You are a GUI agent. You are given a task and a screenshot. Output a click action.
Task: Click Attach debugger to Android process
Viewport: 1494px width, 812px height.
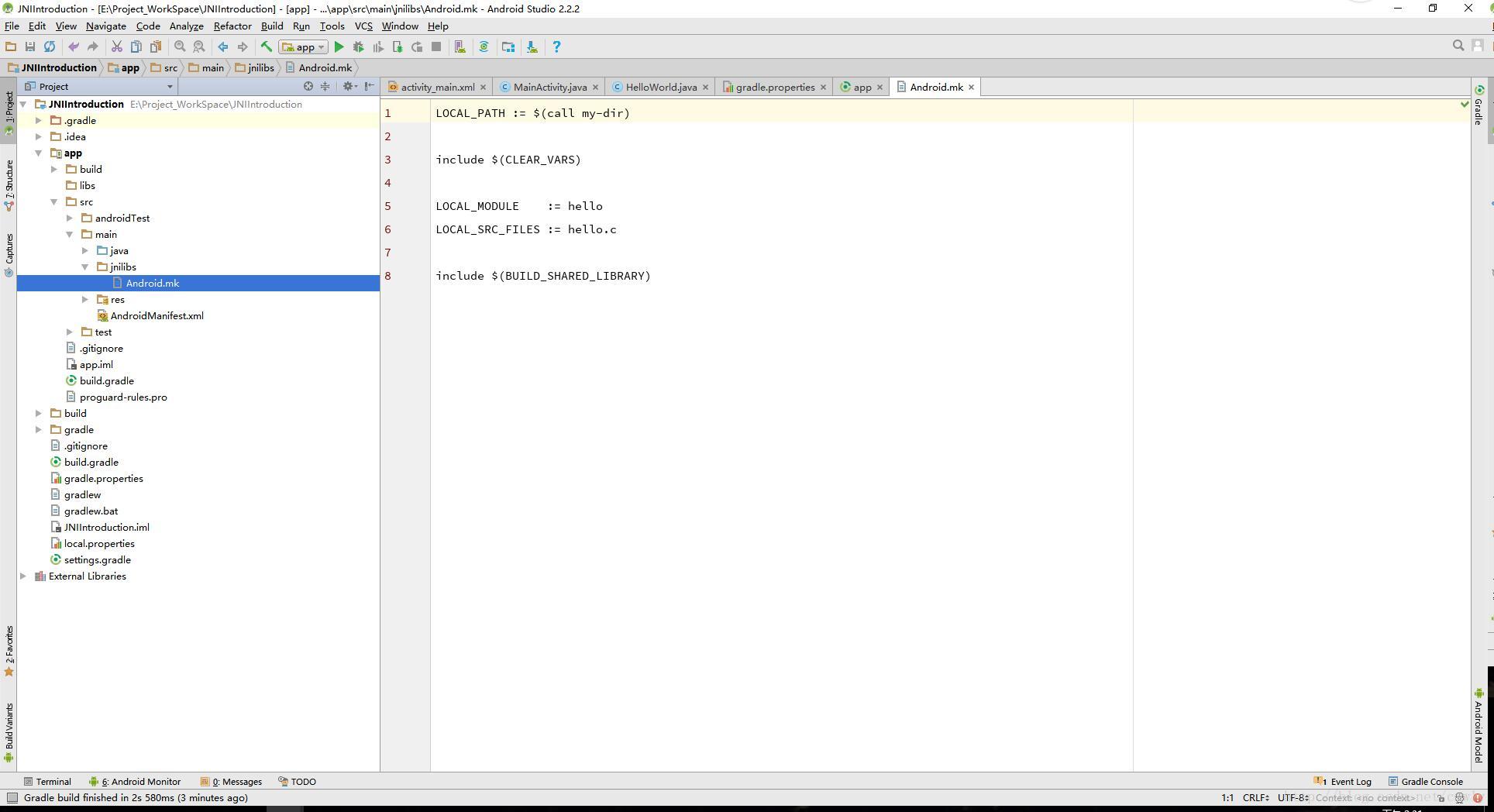coord(398,46)
